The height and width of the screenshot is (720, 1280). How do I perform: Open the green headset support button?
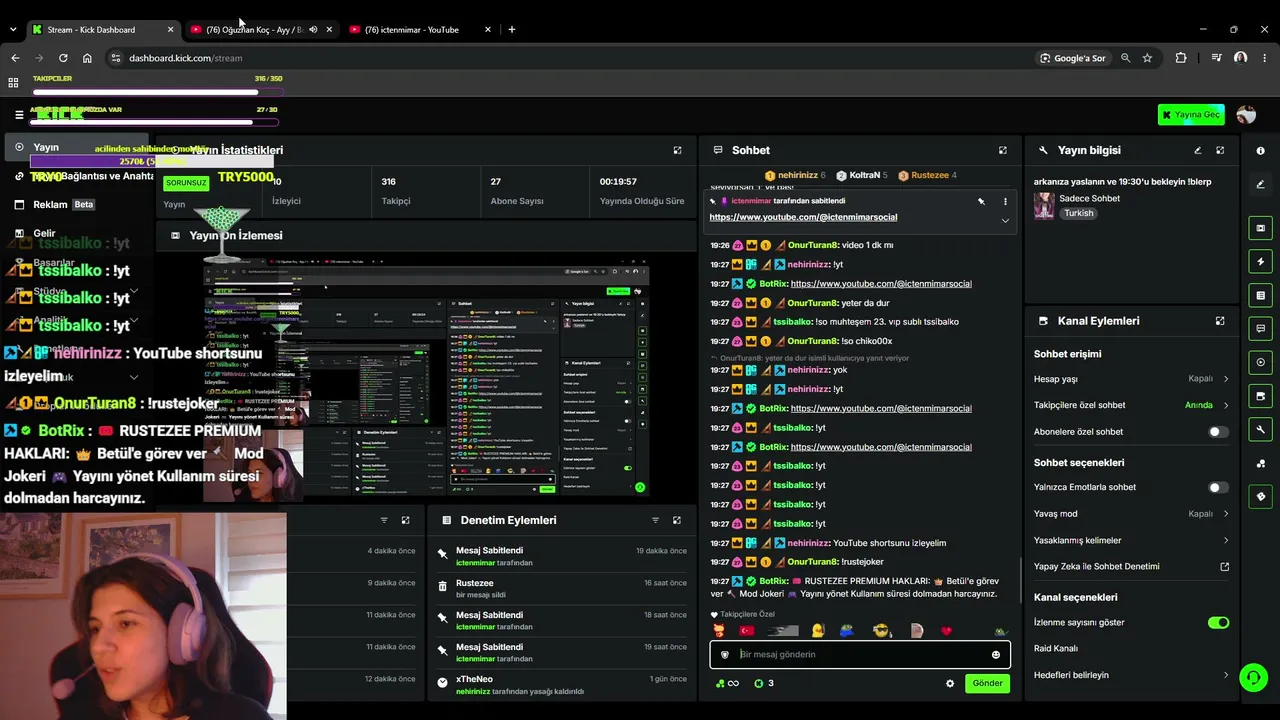(x=1253, y=678)
